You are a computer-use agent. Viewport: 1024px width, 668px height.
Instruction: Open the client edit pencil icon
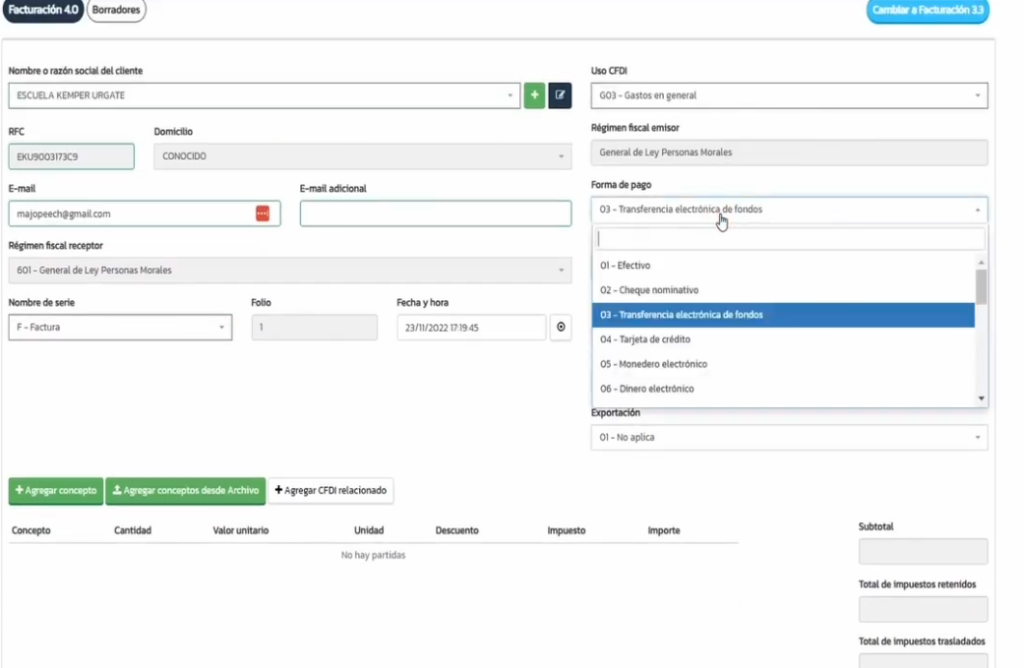560,95
